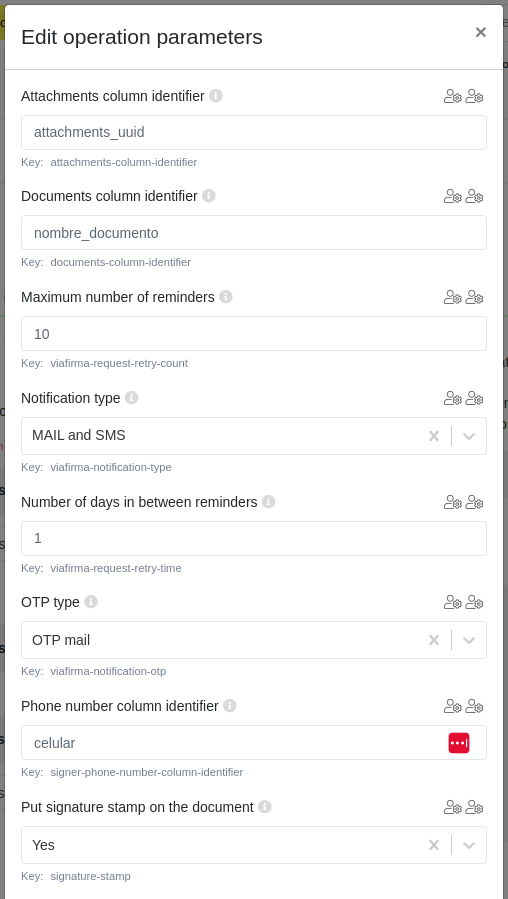Click the days between reminders field showing 1

pos(254,538)
